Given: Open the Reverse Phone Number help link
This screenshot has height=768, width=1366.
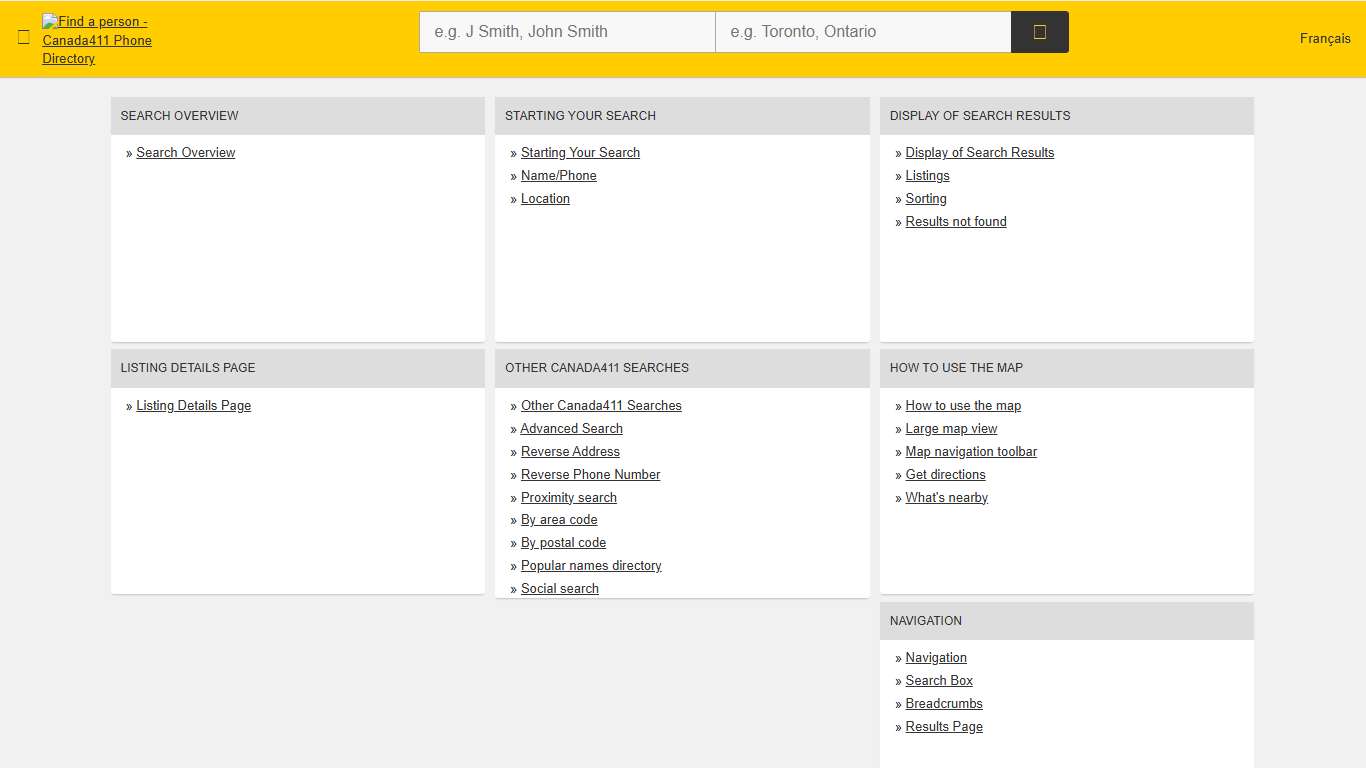Looking at the screenshot, I should pos(590,474).
